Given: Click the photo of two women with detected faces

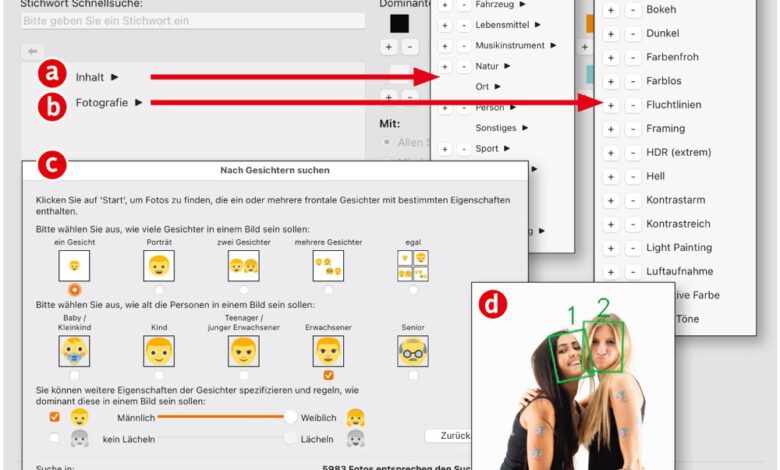Looking at the screenshot, I should pos(573,376).
